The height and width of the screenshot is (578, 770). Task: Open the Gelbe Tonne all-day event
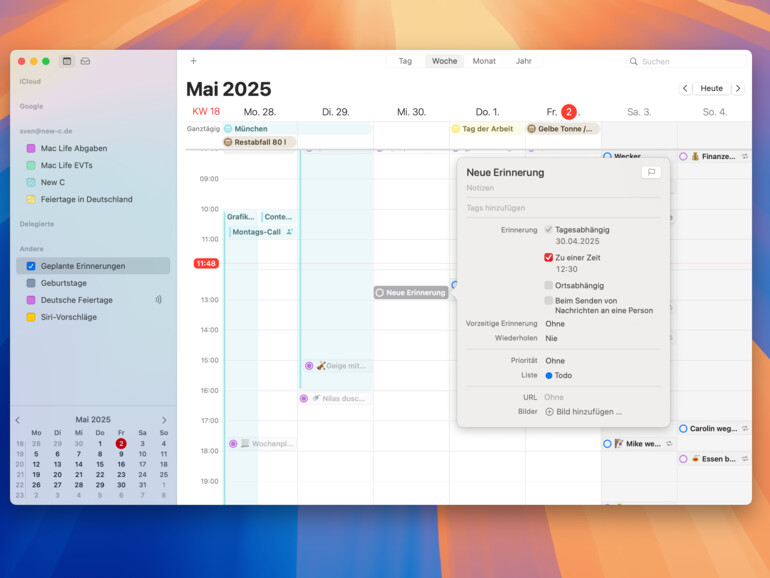(x=563, y=129)
